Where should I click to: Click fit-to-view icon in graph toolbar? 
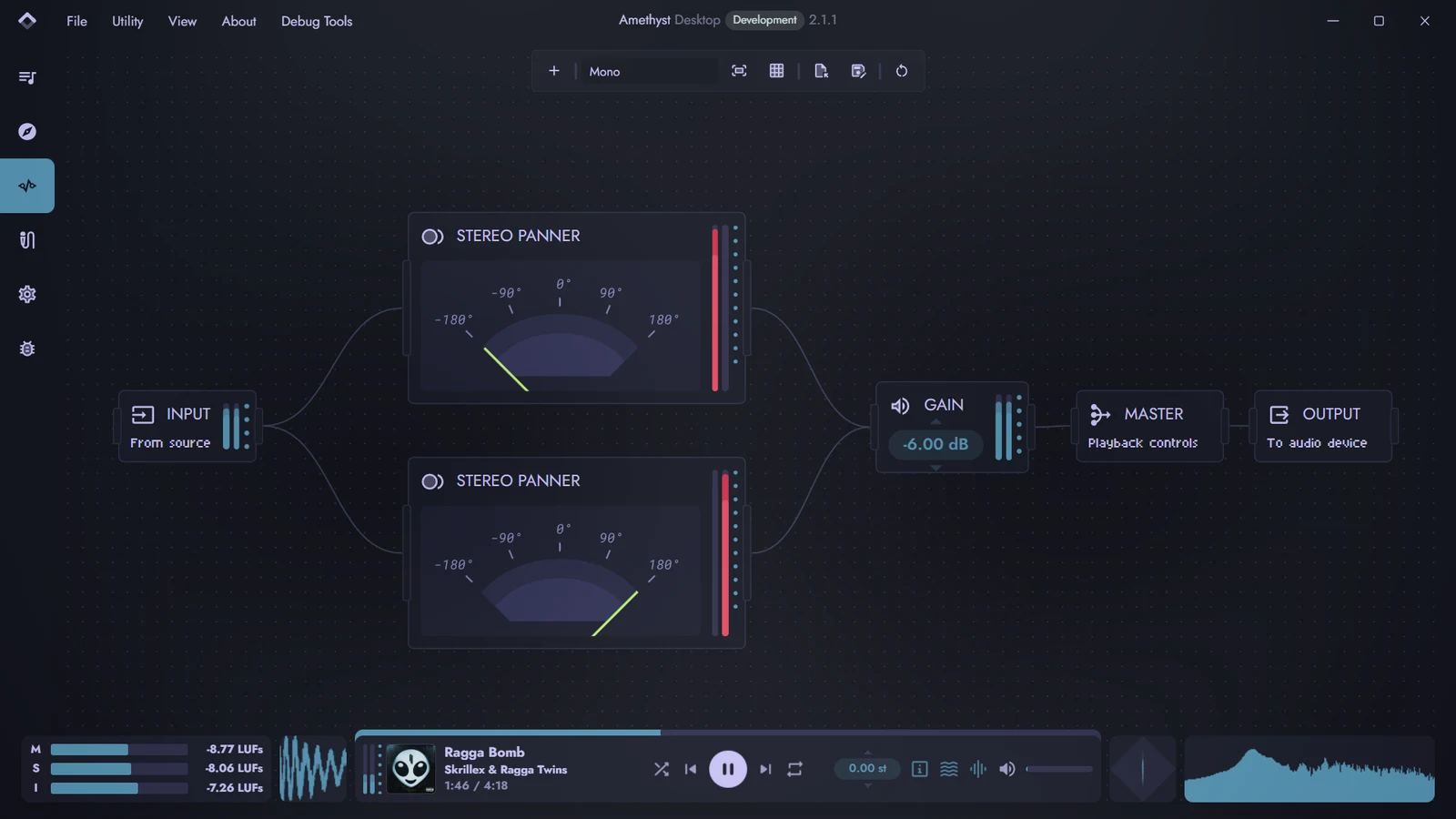pyautogui.click(x=739, y=71)
